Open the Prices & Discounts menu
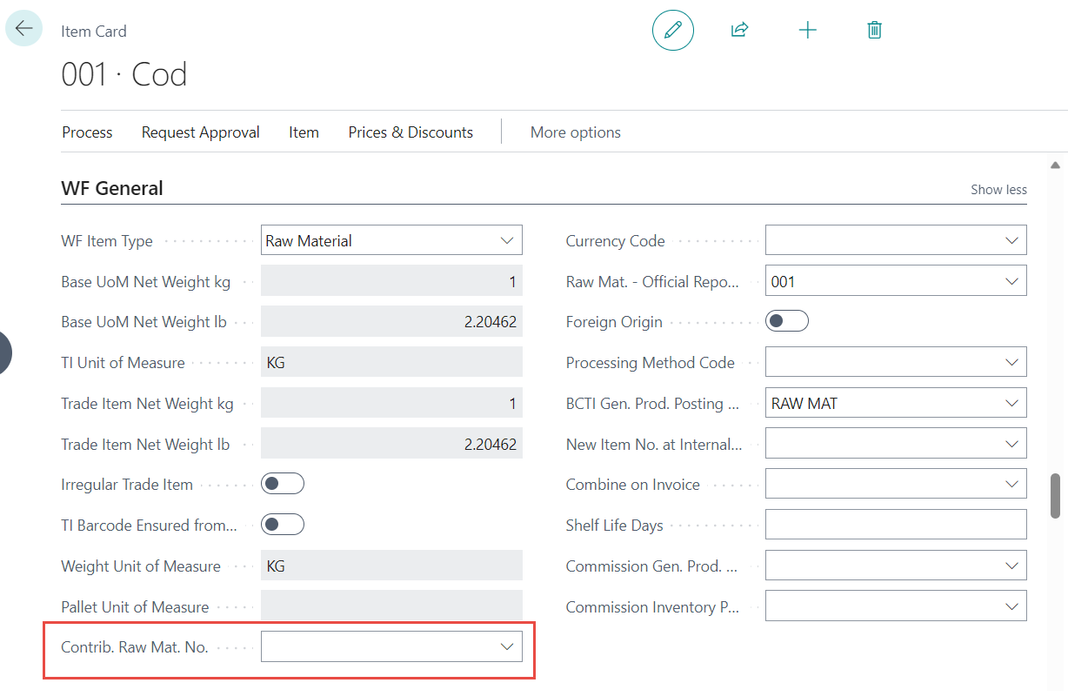This screenshot has width=1068, height=691. (410, 132)
